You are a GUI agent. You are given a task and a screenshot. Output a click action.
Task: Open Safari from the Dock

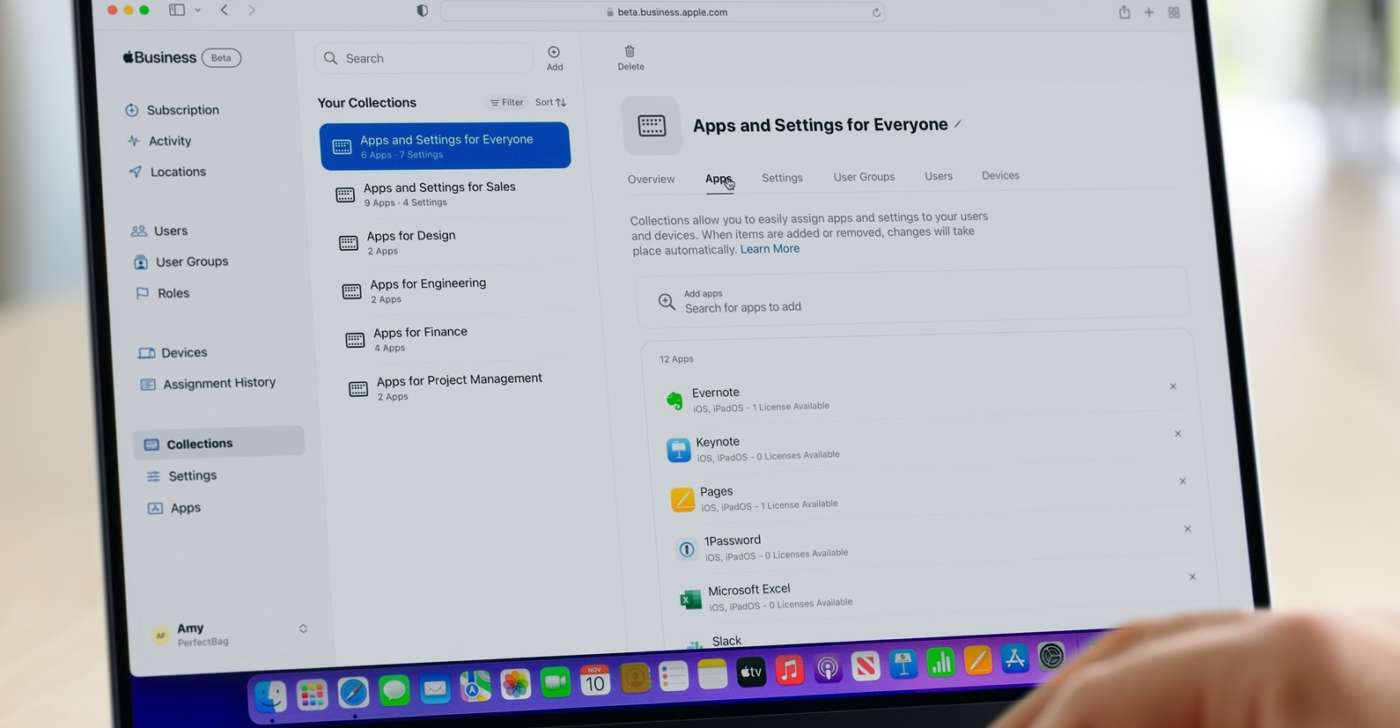(x=353, y=692)
